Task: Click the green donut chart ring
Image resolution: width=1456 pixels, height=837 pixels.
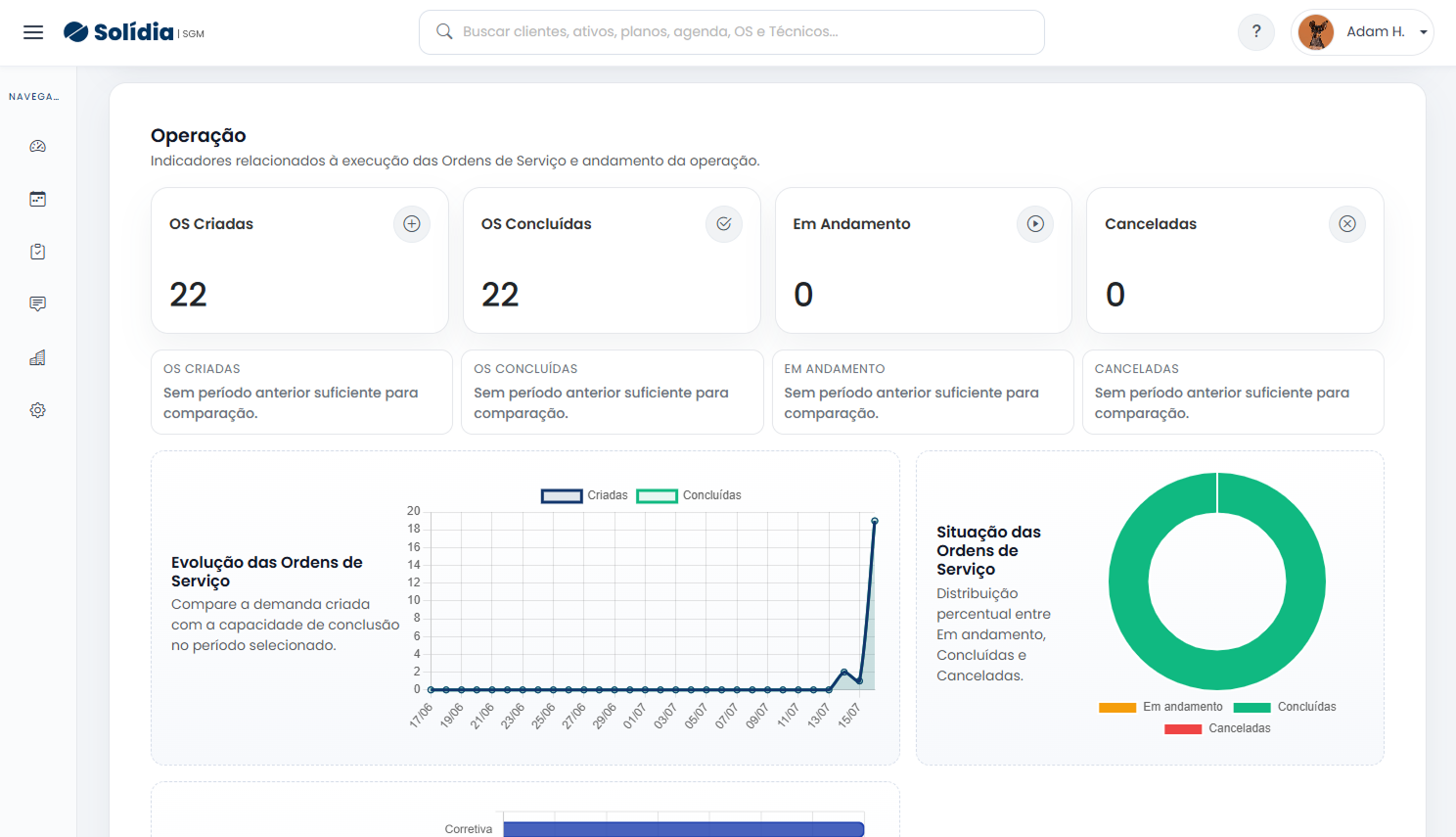Action: 1128,581
